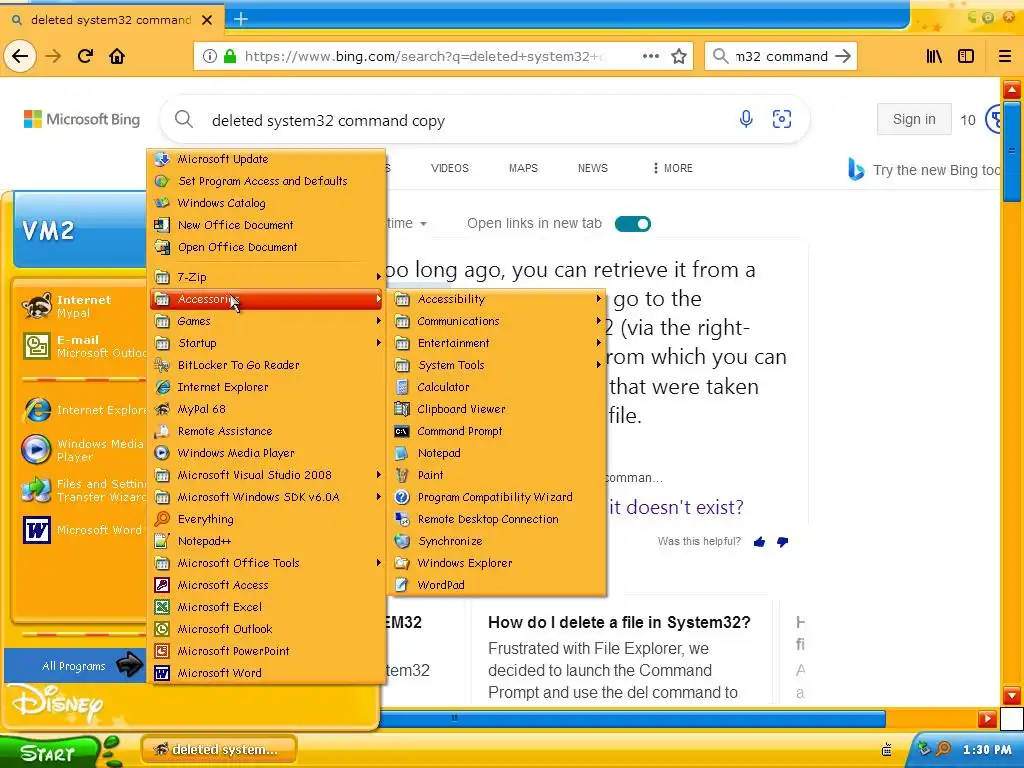Open Microsoft PowerPoint
The width and height of the screenshot is (1024, 768).
pos(233,651)
